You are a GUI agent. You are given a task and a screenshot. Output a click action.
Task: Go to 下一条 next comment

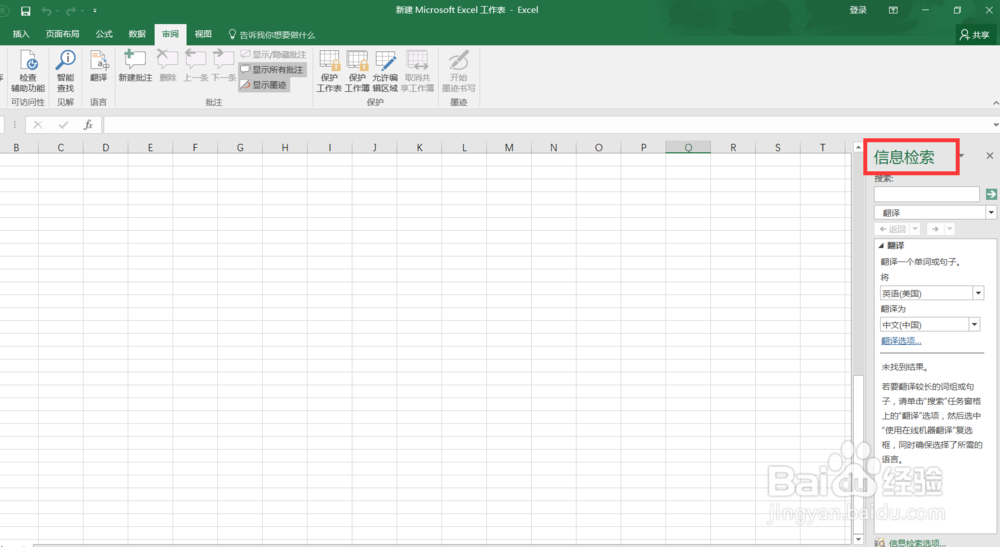pyautogui.click(x=223, y=66)
